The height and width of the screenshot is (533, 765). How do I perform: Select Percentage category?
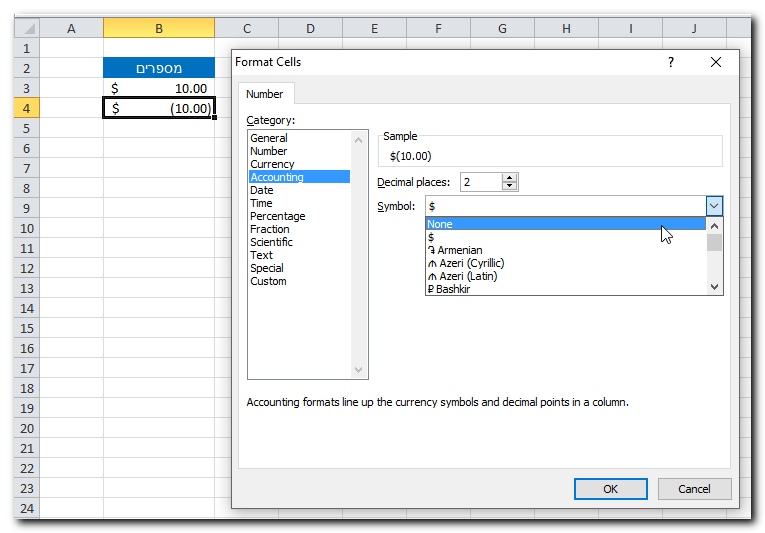pos(277,216)
